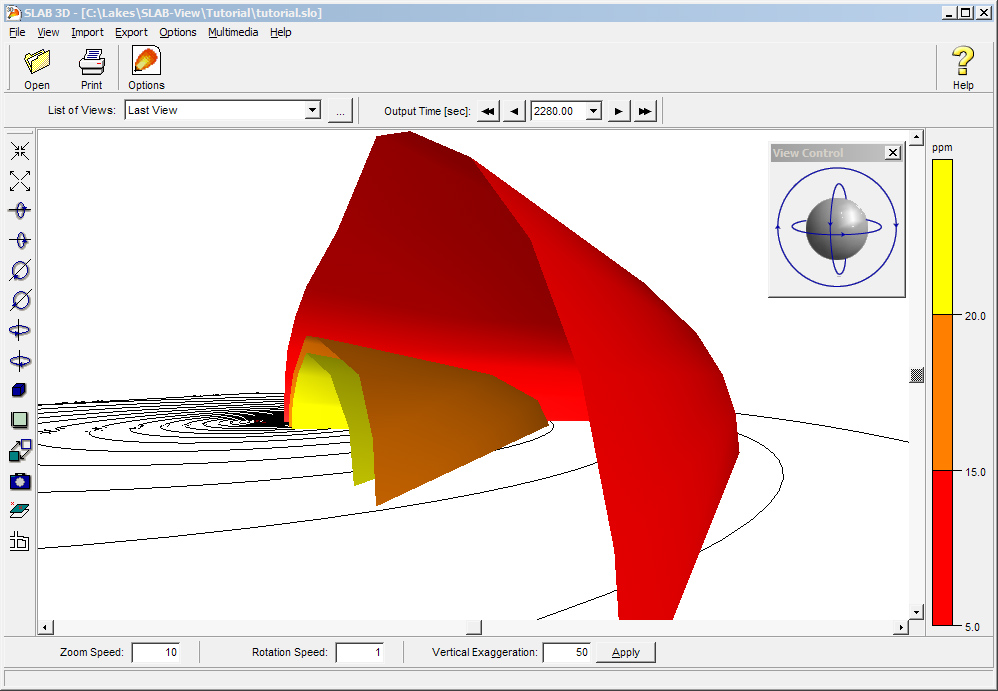Open the Multimedia menu
This screenshot has width=998, height=691.
tap(233, 32)
